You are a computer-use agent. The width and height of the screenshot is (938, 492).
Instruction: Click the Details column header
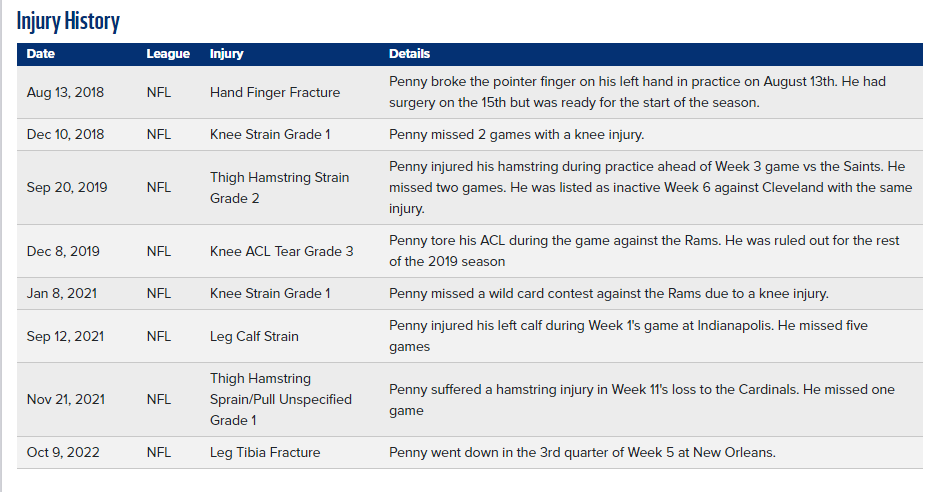tap(410, 54)
